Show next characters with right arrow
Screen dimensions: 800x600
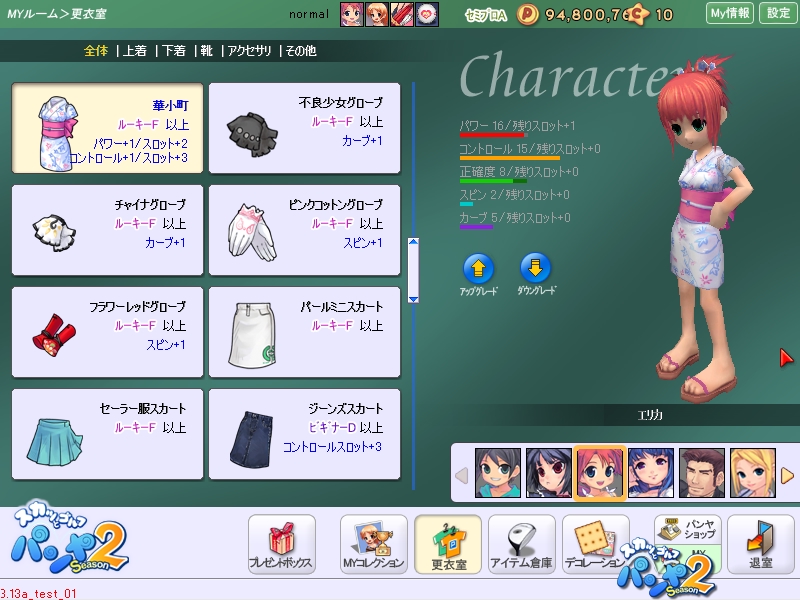(x=788, y=476)
